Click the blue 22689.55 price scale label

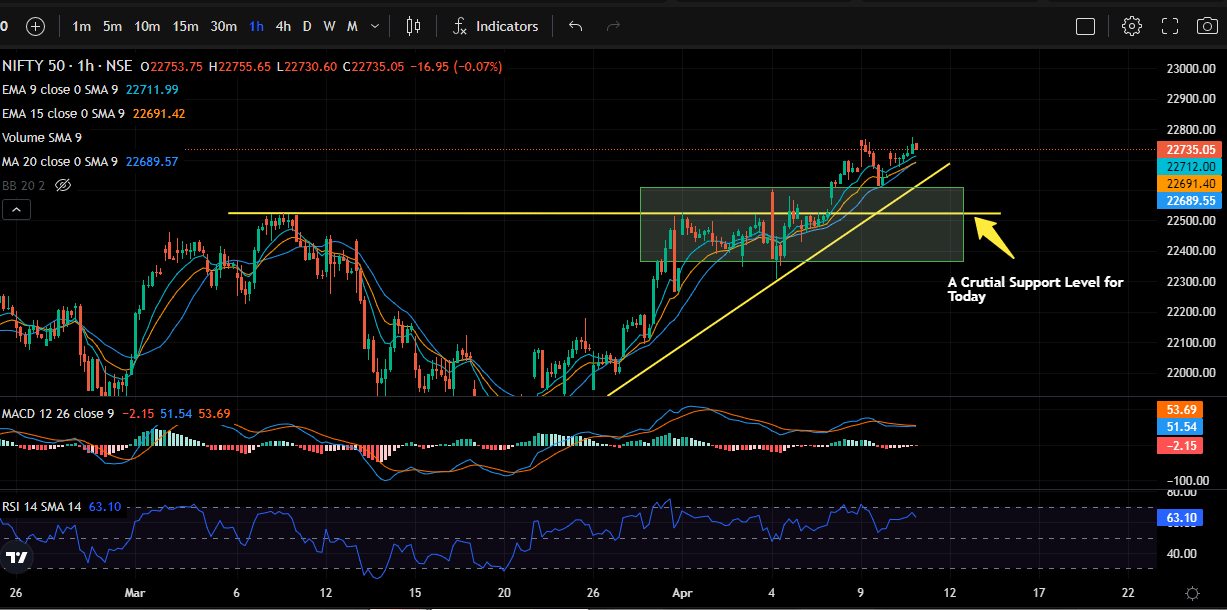tap(1189, 201)
